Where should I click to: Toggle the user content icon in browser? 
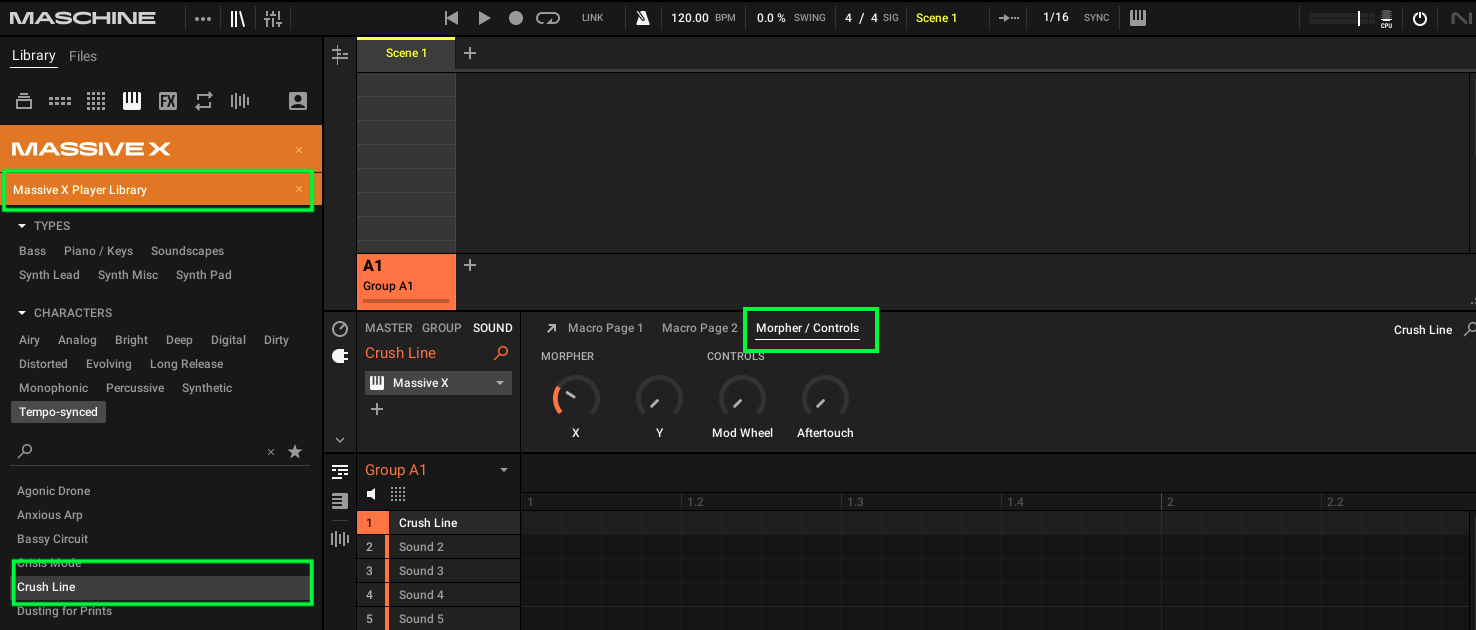click(297, 101)
